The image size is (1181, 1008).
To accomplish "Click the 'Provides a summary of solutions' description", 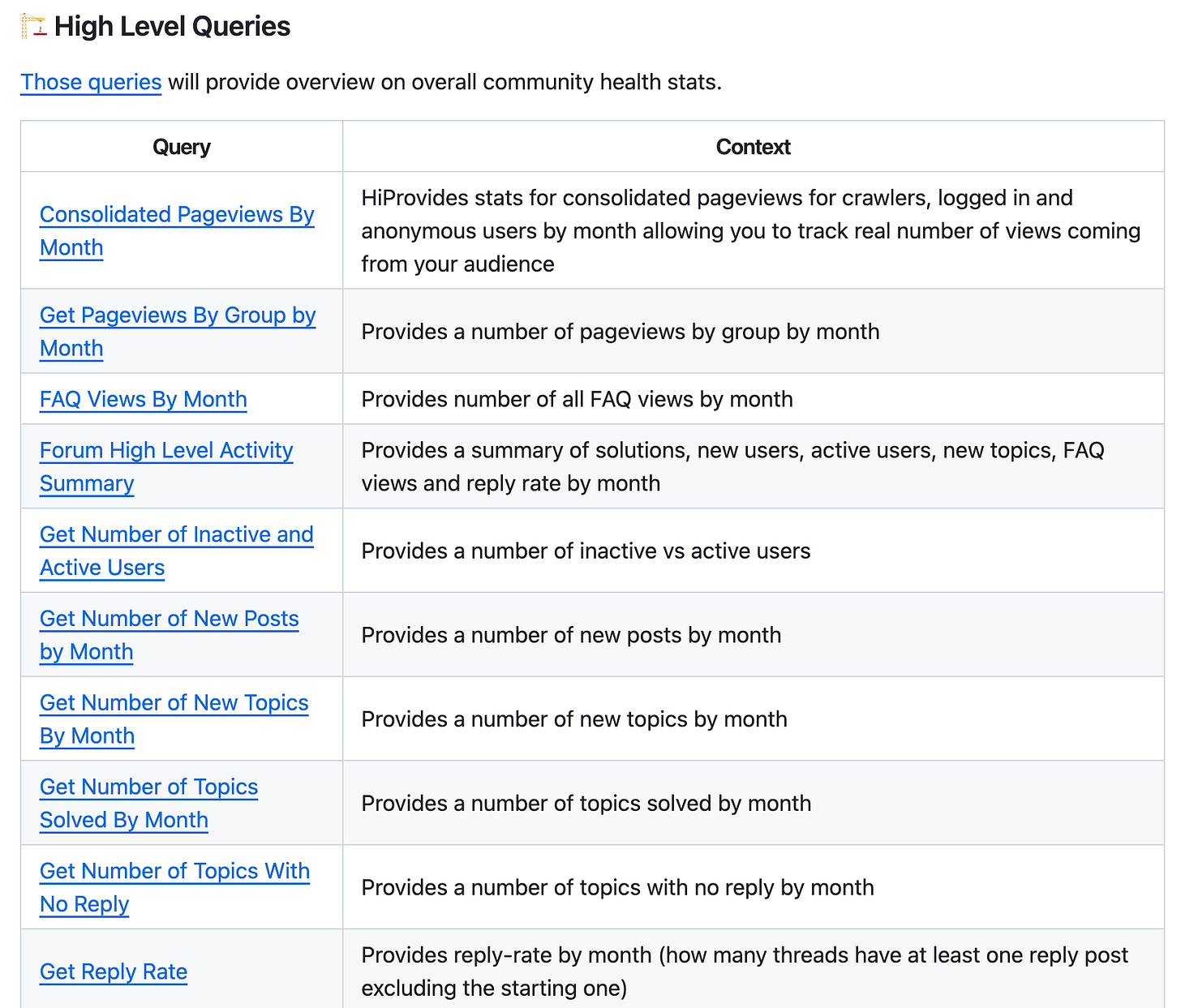I will click(x=732, y=467).
